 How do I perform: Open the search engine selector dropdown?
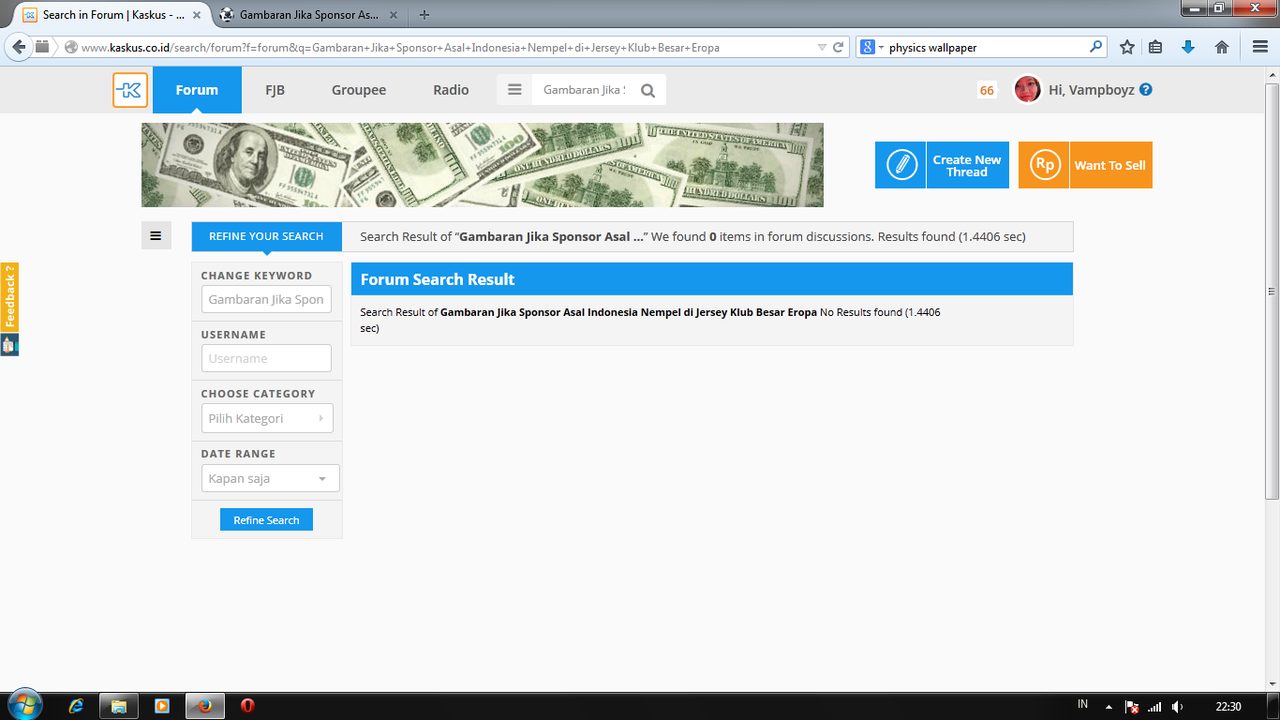(872, 47)
